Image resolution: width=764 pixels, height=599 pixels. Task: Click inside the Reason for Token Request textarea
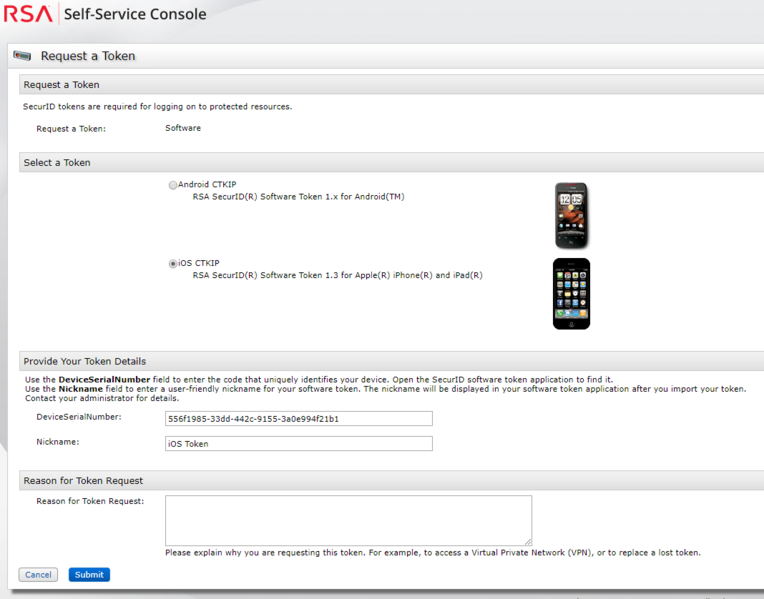[x=347, y=519]
